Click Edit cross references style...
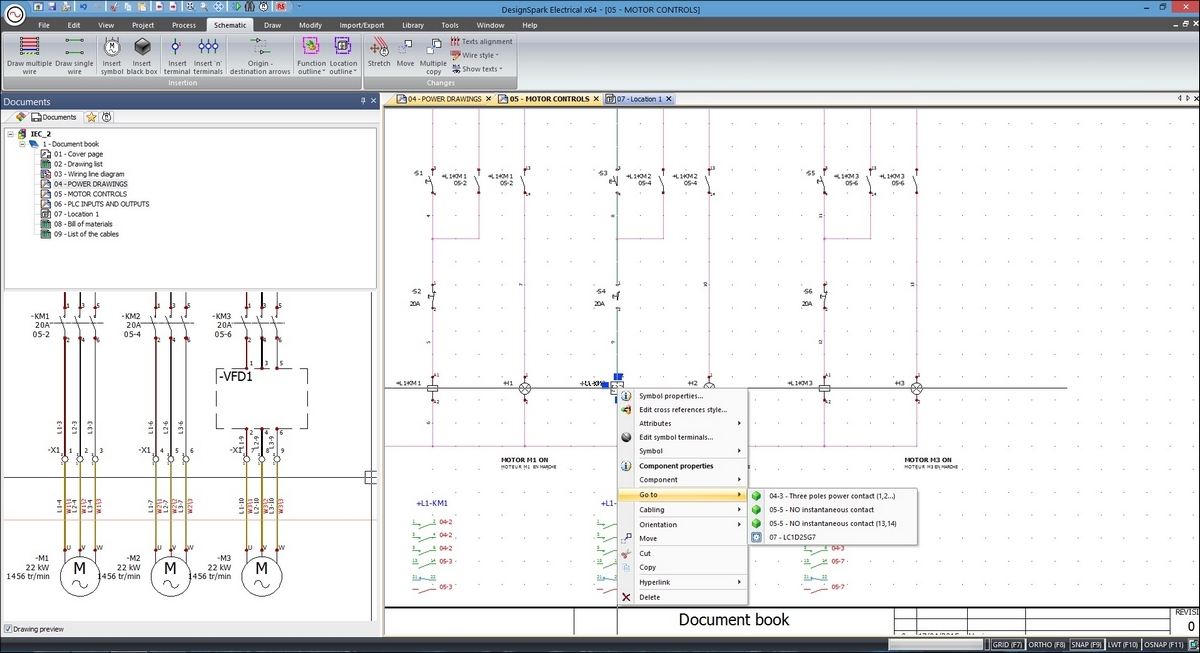The width and height of the screenshot is (1200, 653). 682,409
